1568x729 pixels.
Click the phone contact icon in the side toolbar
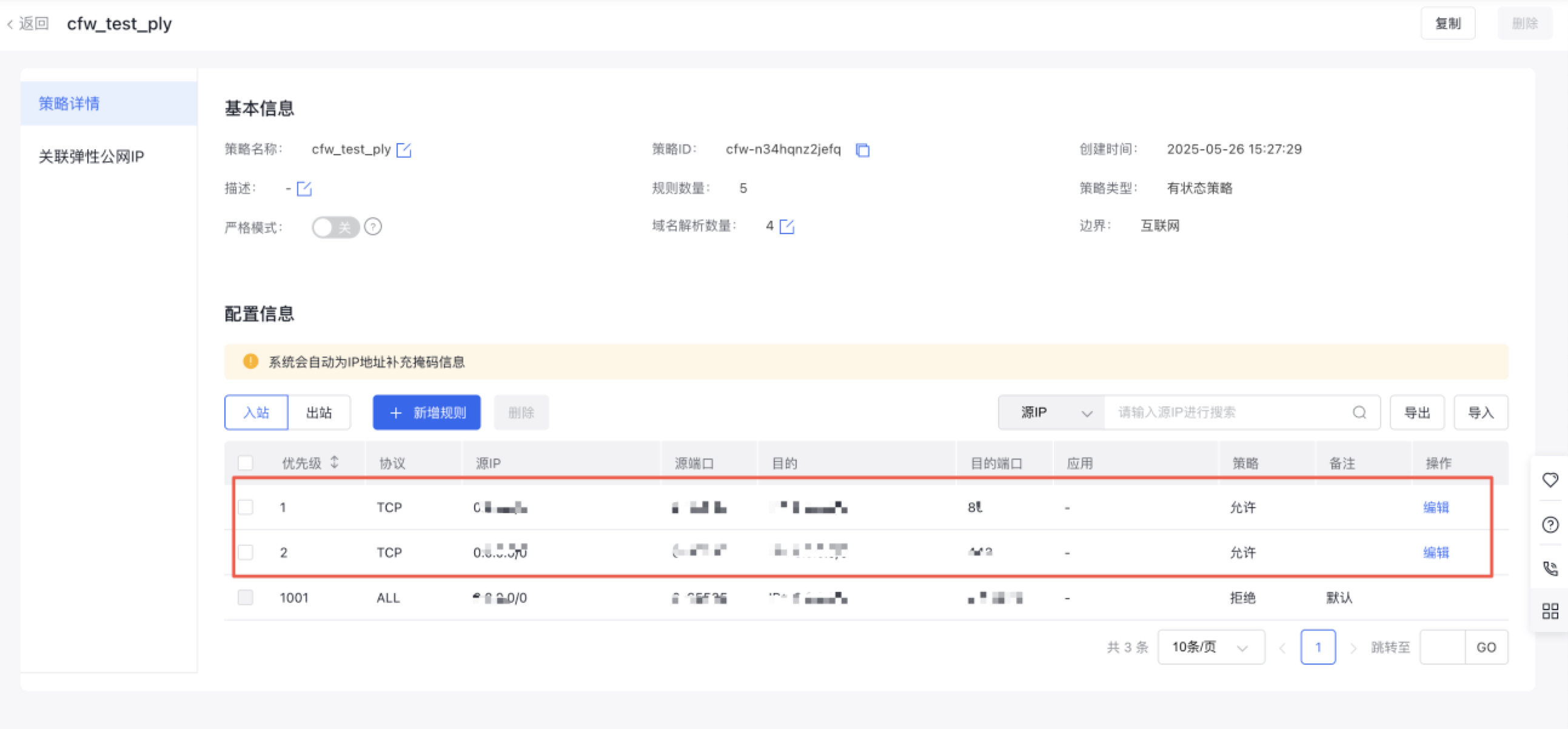1550,569
